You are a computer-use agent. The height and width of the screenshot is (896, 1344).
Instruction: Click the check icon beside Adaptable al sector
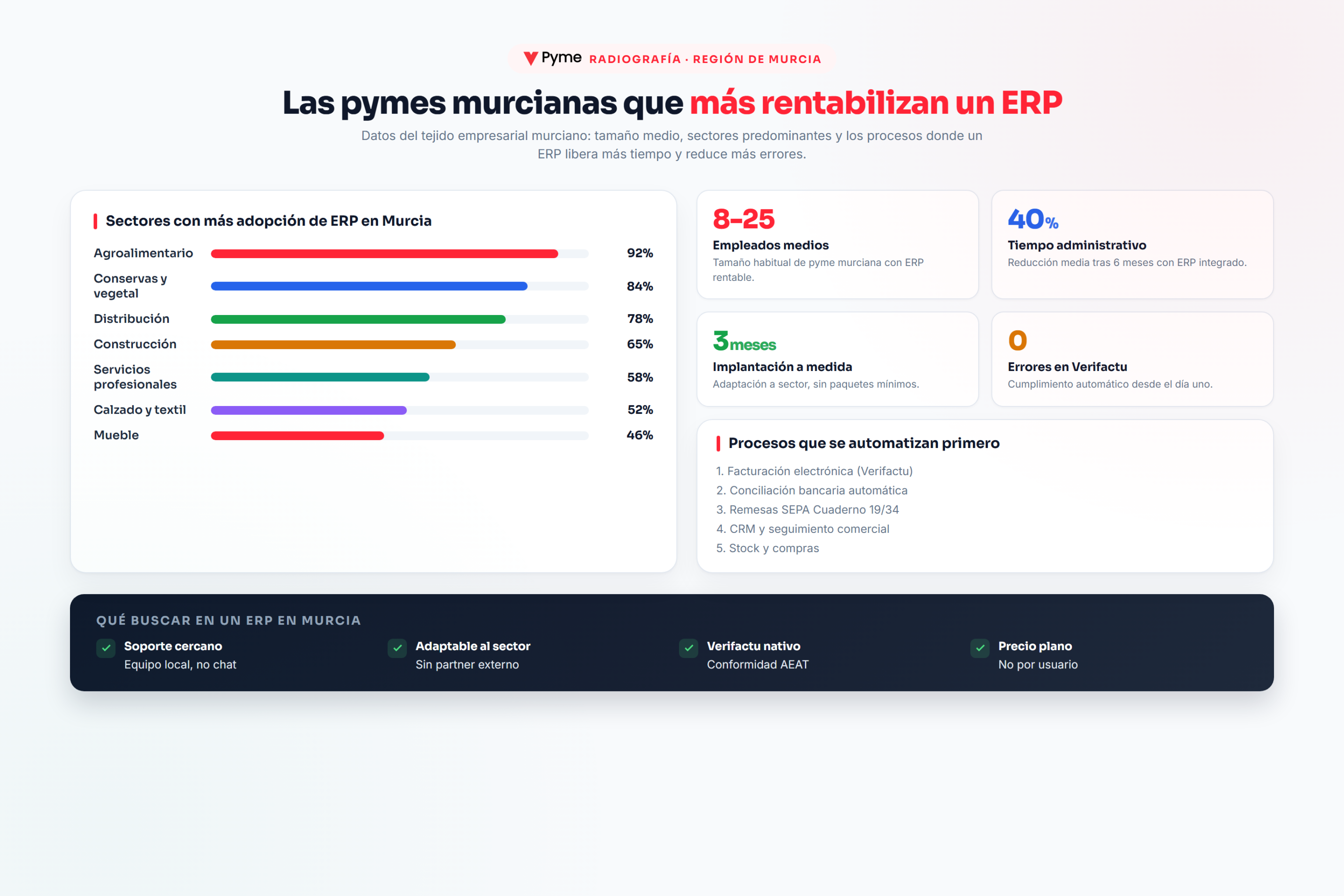click(x=397, y=648)
